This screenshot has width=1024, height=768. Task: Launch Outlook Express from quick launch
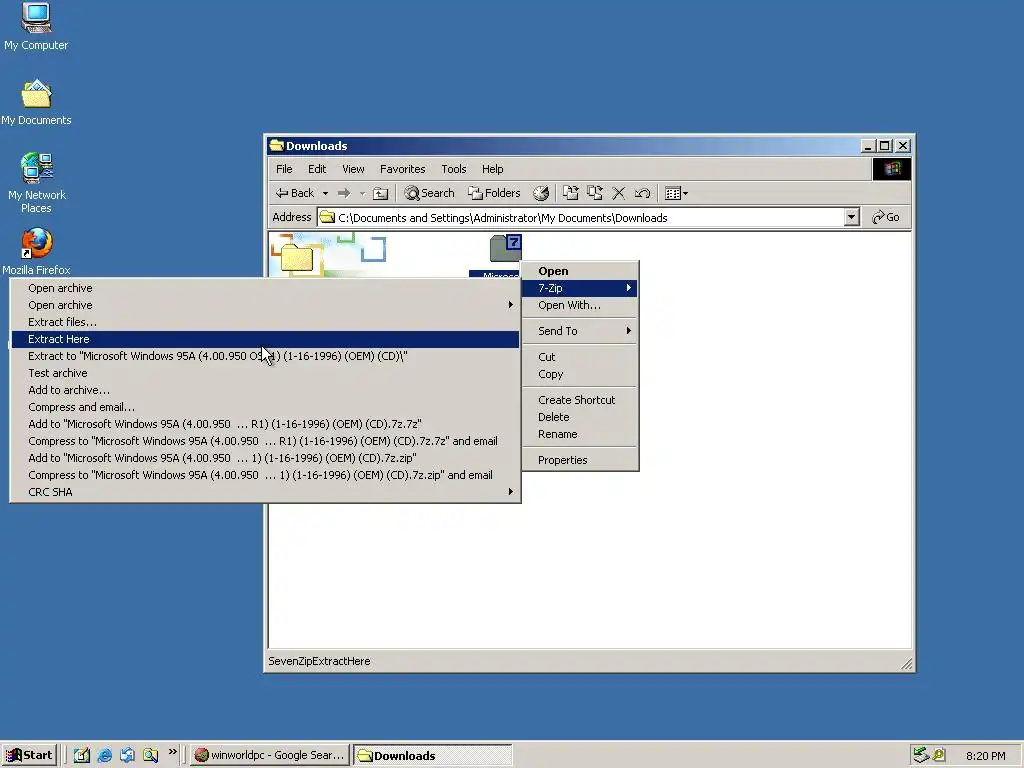point(127,756)
